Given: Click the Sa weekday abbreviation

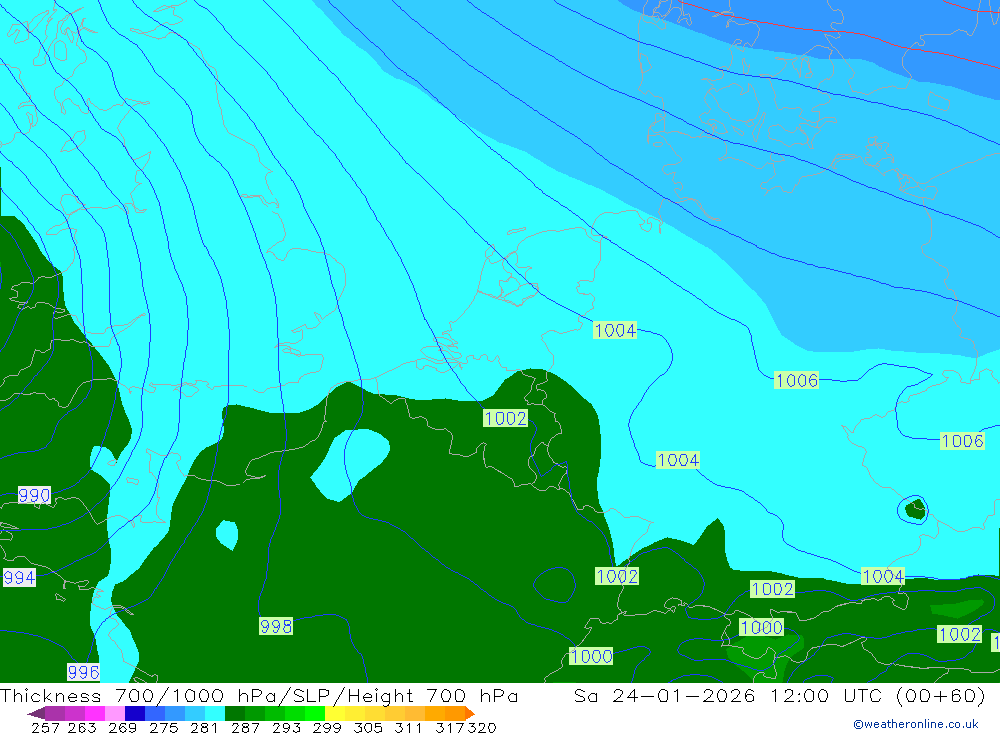Looking at the screenshot, I should (x=585, y=695).
